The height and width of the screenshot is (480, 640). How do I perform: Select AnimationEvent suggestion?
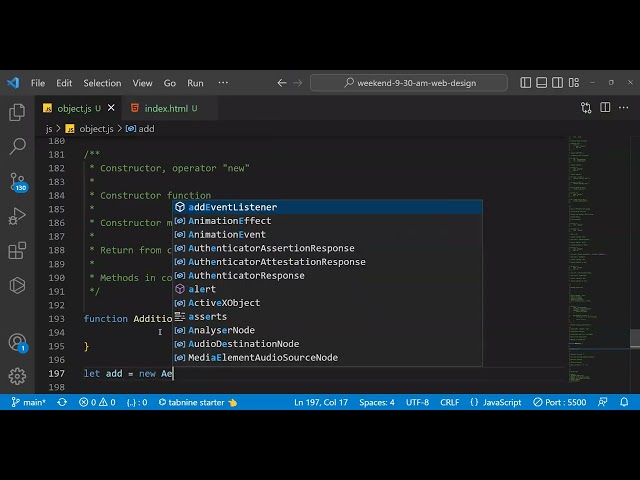[327, 234]
